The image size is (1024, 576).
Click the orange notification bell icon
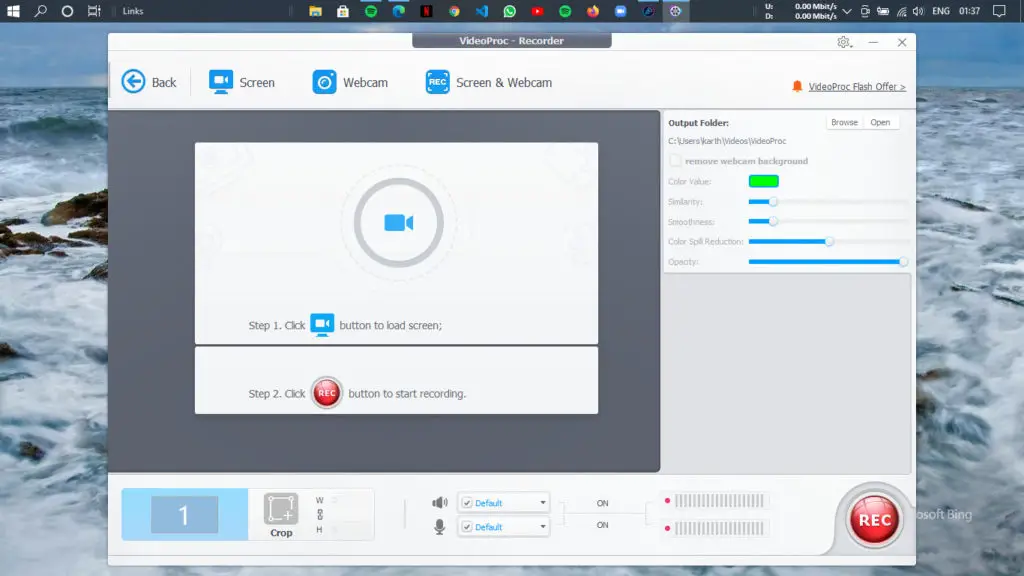[x=797, y=86]
